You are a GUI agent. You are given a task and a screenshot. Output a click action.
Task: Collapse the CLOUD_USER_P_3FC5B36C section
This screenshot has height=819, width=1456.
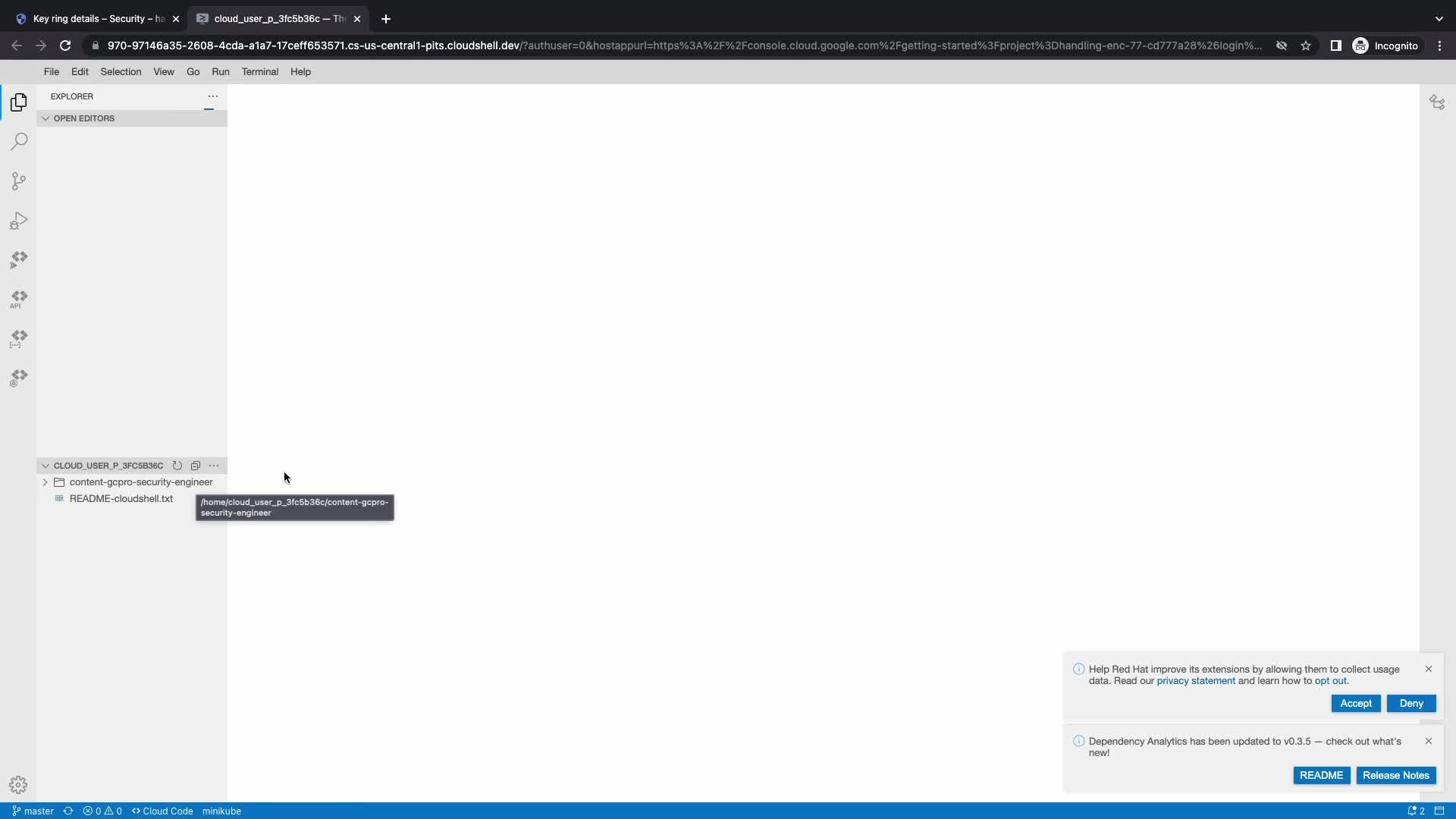coord(108,466)
